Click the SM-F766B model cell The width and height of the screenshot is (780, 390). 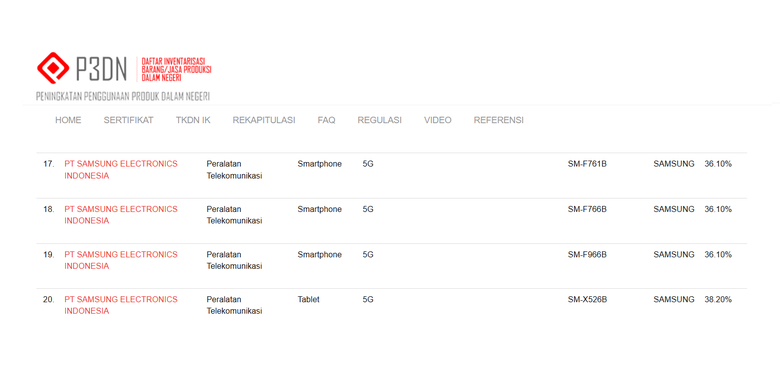tap(587, 209)
